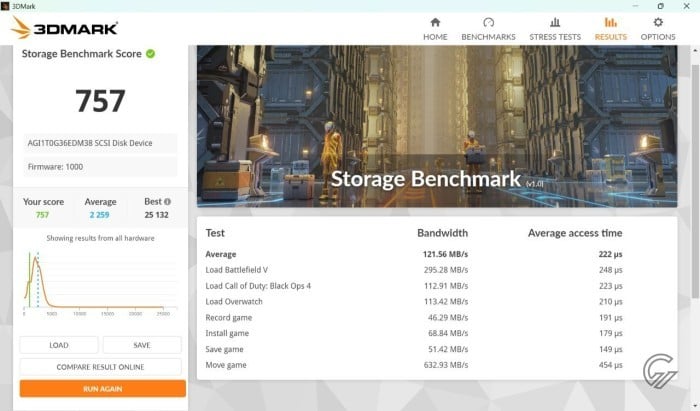Viewport: 700px width, 411px height.
Task: Click the LOAD button
Action: 58,345
